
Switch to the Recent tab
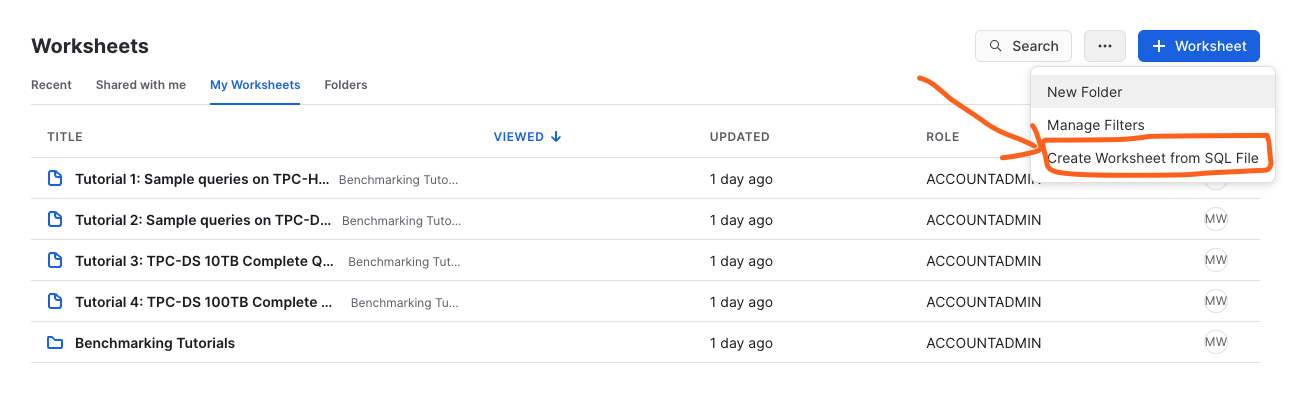pos(51,85)
